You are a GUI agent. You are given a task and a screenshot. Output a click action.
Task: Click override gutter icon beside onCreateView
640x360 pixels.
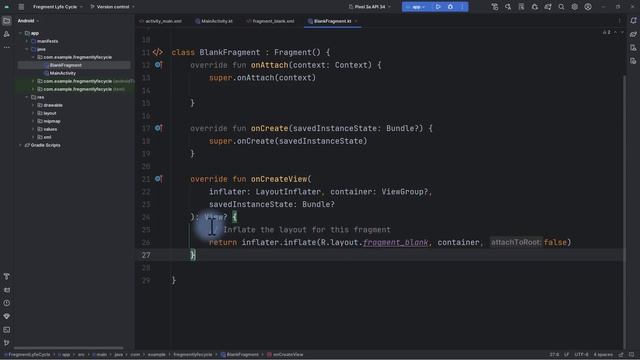pyautogui.click(x=158, y=179)
